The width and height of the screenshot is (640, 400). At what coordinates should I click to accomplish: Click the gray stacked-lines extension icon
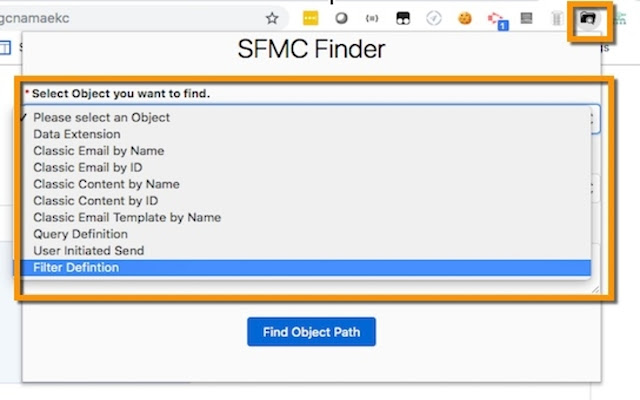pyautogui.click(x=526, y=18)
